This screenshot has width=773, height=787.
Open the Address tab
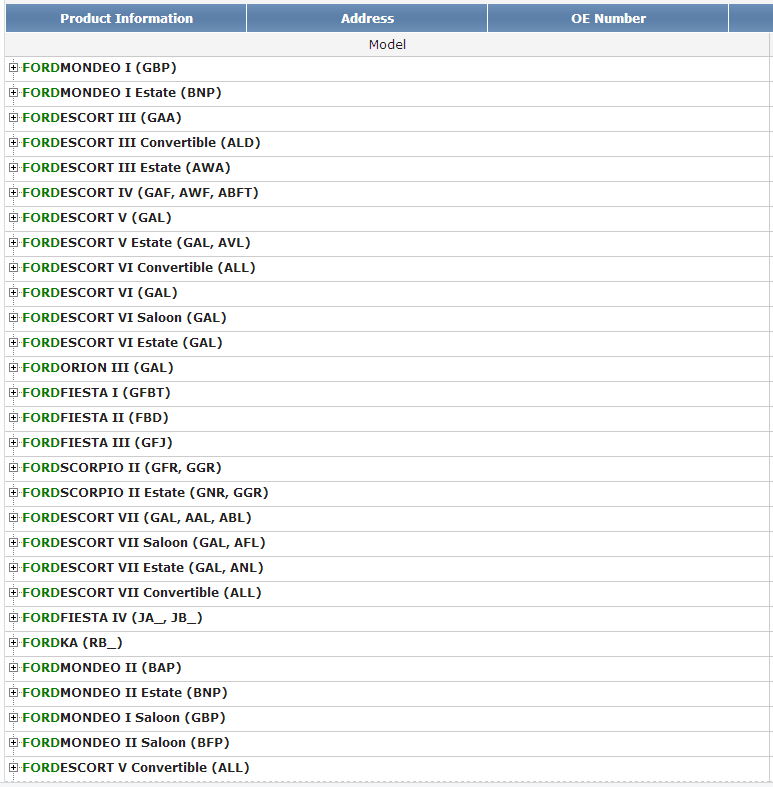tap(367, 19)
